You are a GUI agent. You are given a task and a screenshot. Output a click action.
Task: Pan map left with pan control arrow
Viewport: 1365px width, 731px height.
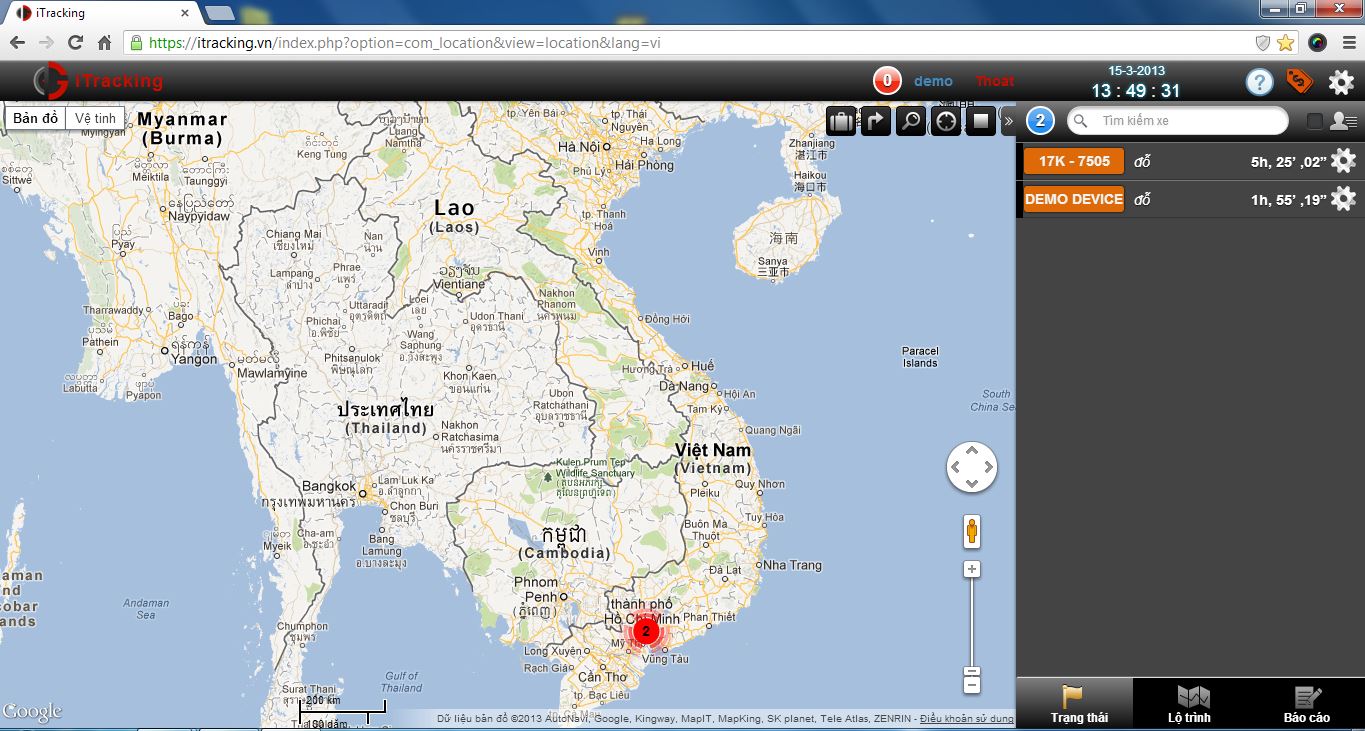(x=955, y=467)
